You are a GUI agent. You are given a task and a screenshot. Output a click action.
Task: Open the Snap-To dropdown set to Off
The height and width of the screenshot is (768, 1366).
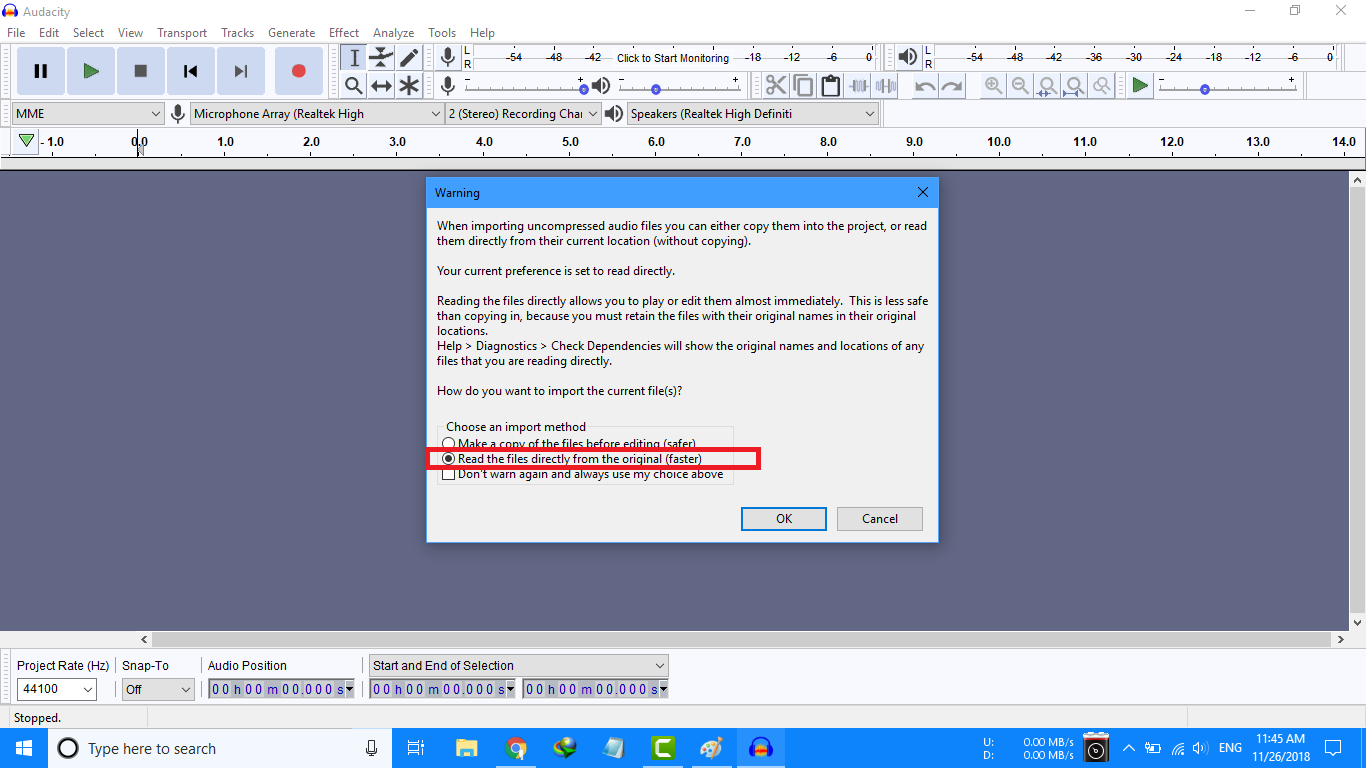click(x=158, y=689)
